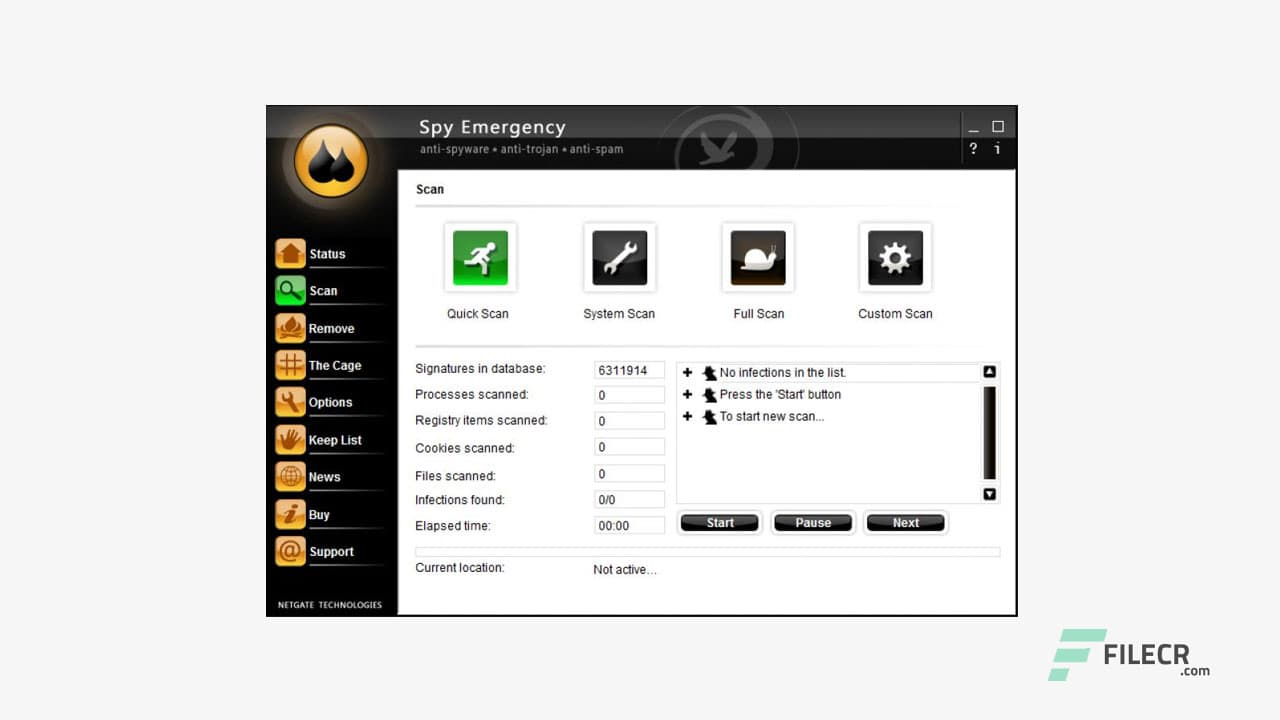Open Custom Scan via its gear icon
Viewport: 1280px width, 720px height.
click(894, 257)
